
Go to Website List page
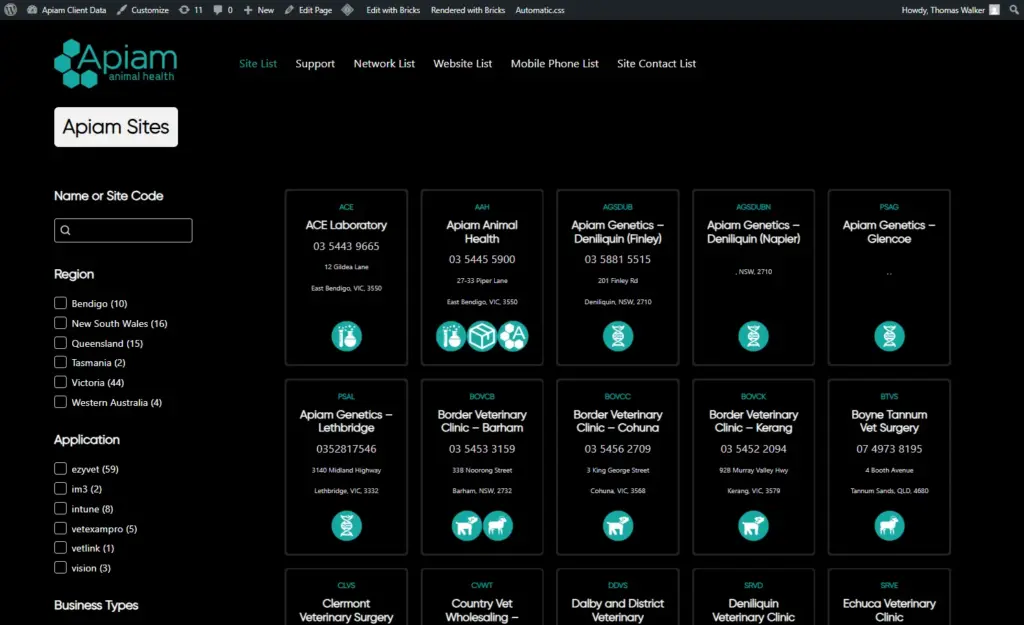[x=462, y=63]
